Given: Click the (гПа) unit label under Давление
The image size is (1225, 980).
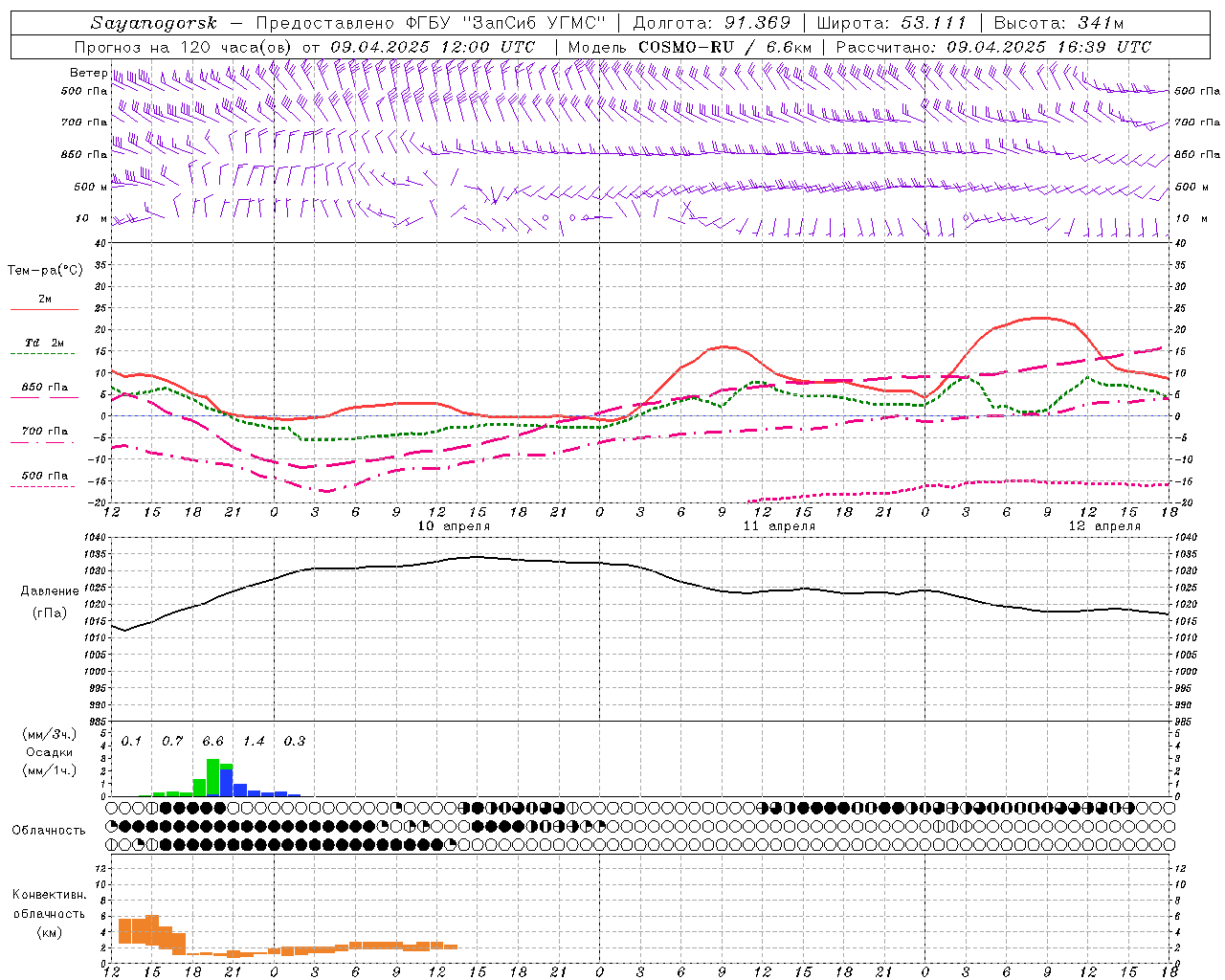Looking at the screenshot, I should (x=49, y=613).
